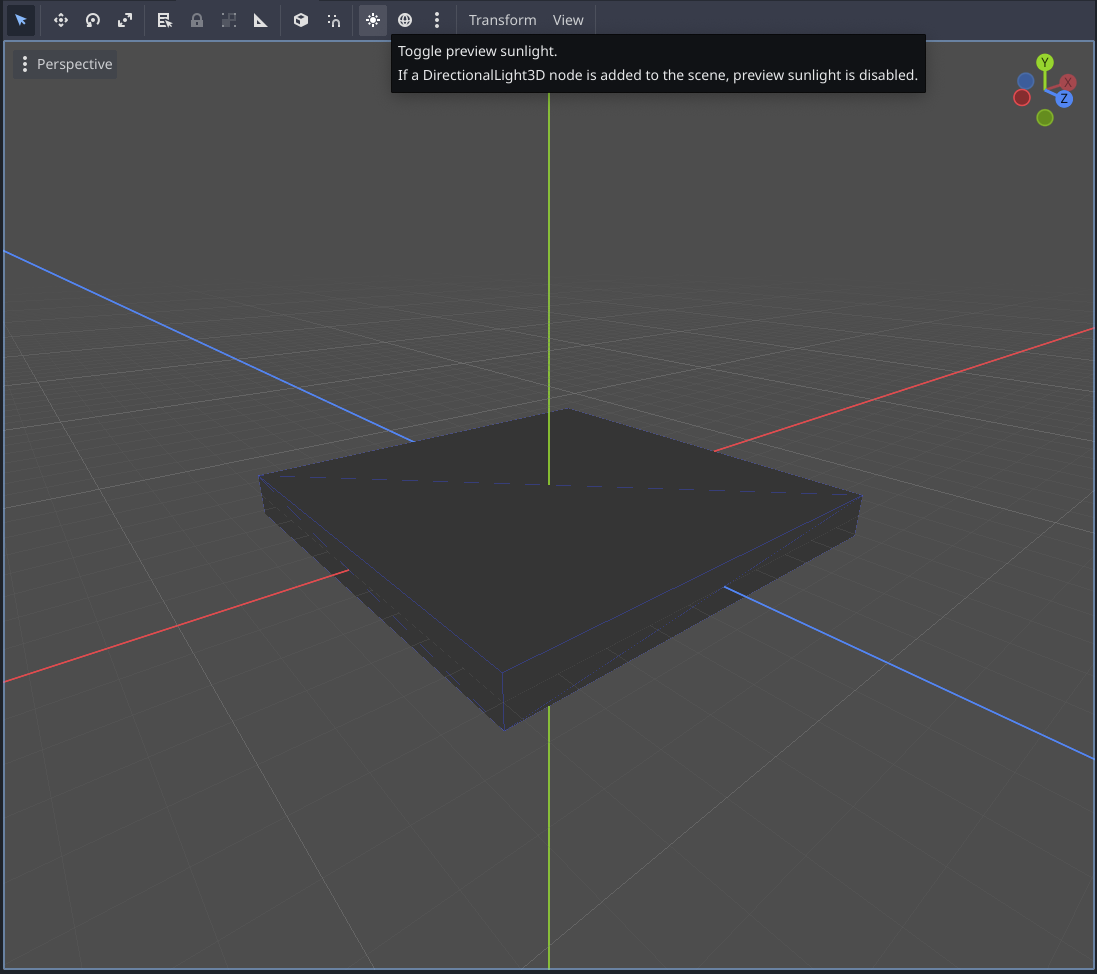Select the Rotate mode tool

click(x=93, y=20)
